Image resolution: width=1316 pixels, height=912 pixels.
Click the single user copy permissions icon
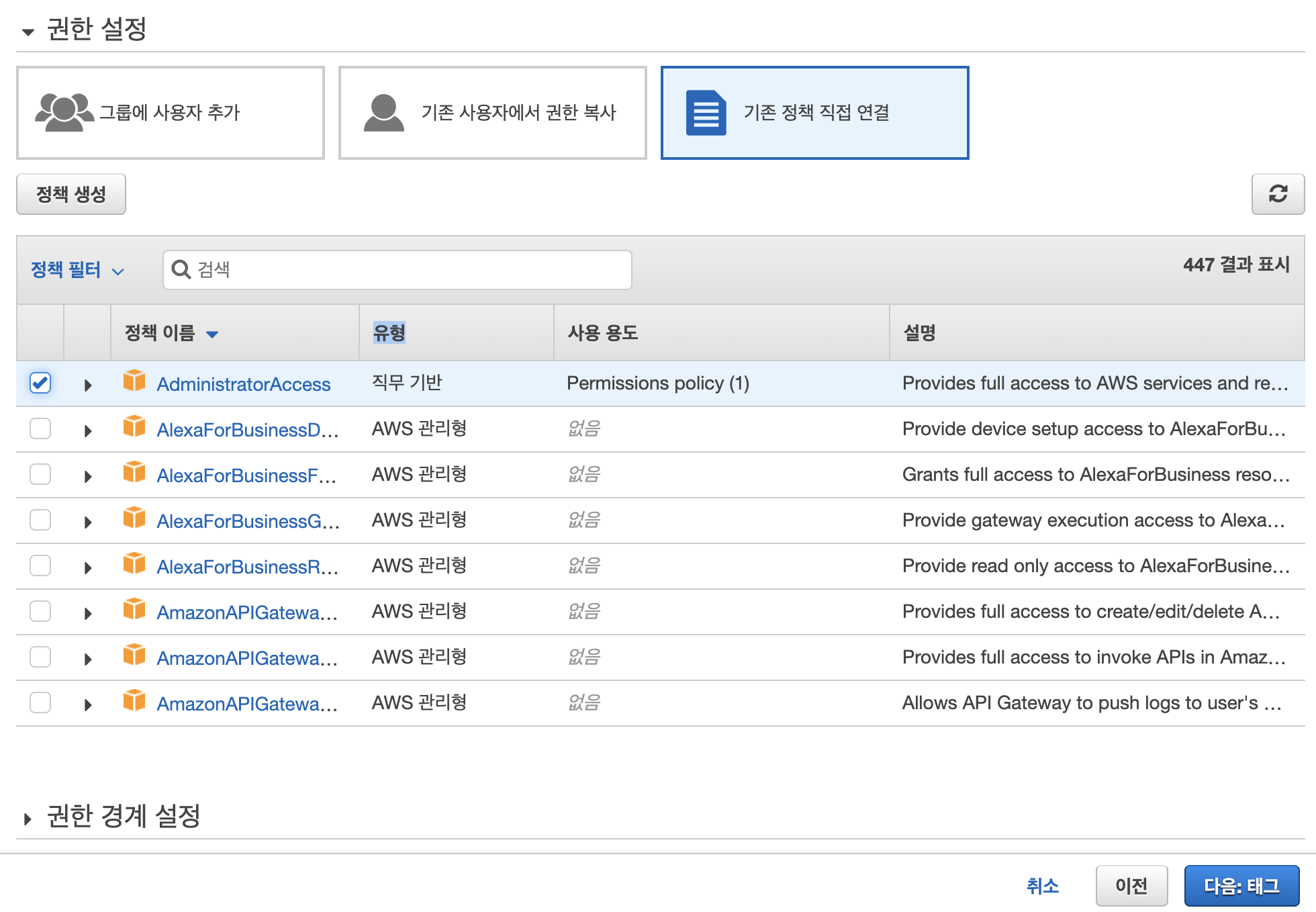tap(383, 113)
